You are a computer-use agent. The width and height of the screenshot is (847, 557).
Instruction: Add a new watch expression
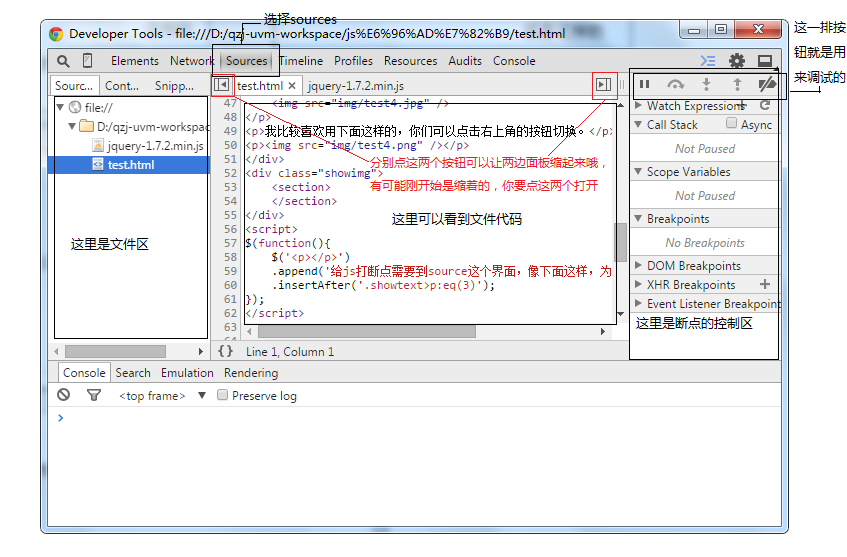click(743, 105)
